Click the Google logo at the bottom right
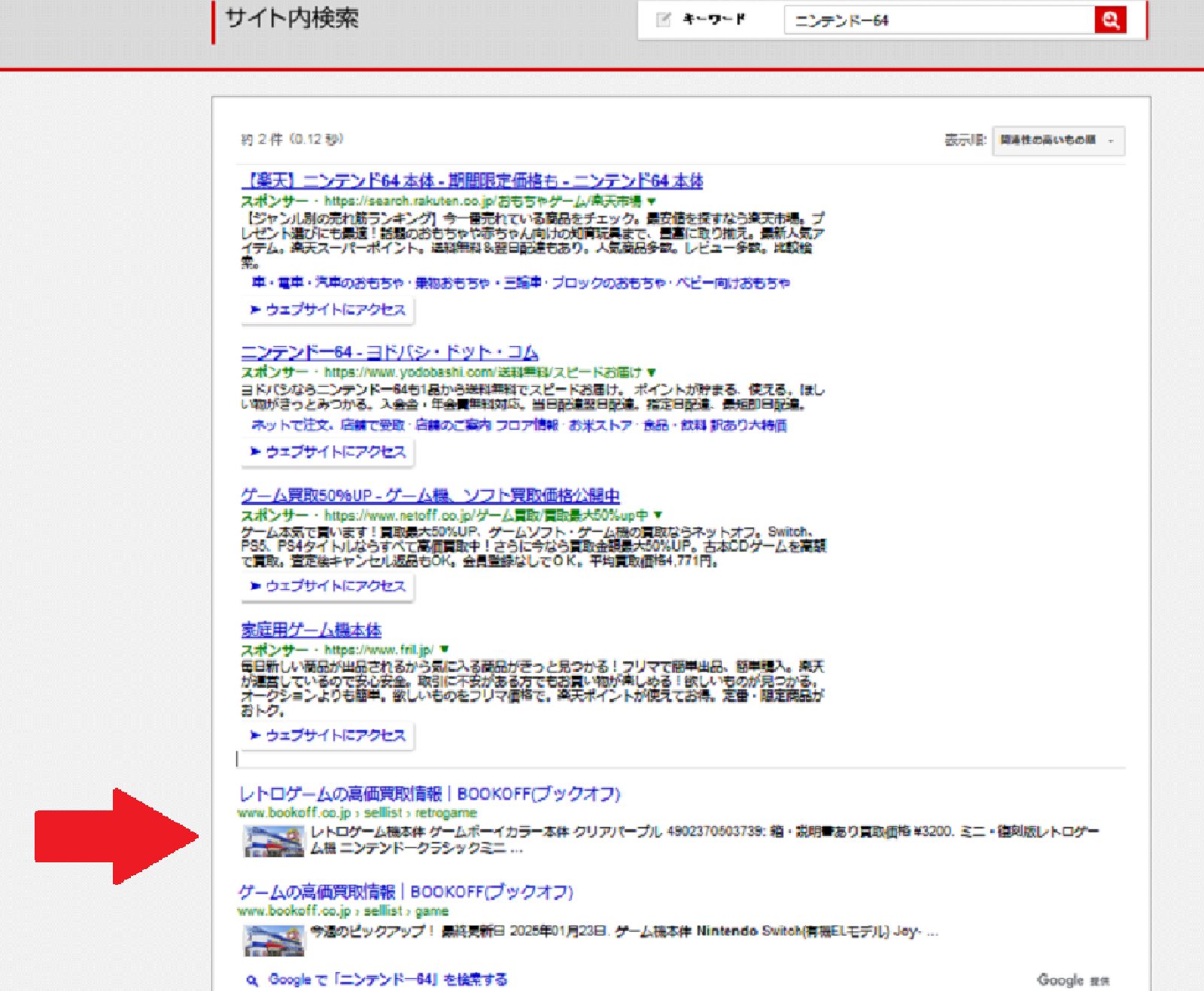 tap(1061, 980)
